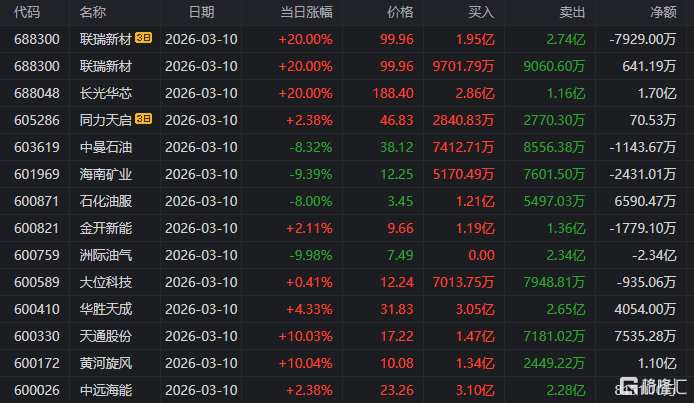Sort by the 净额 column header
This screenshot has height=403, width=694.
[x=662, y=12]
